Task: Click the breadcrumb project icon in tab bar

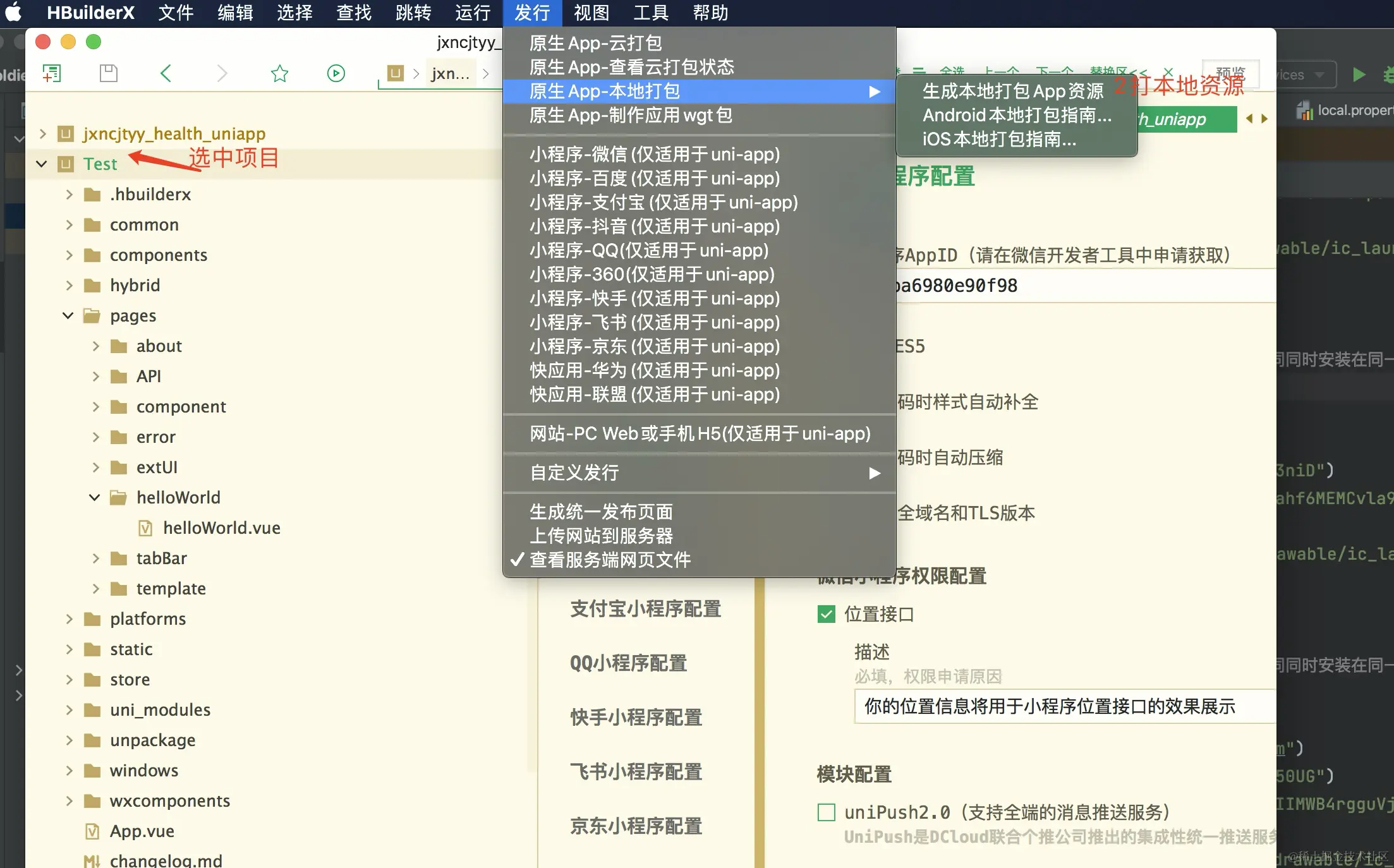Action: pyautogui.click(x=396, y=73)
